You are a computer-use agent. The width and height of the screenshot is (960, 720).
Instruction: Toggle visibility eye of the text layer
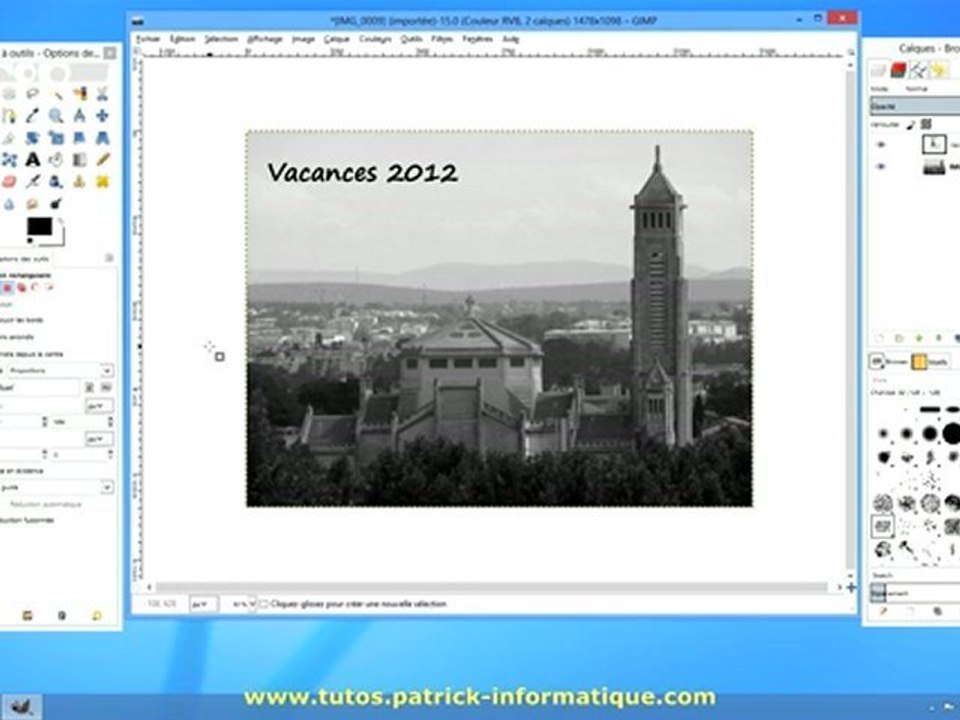tap(881, 145)
